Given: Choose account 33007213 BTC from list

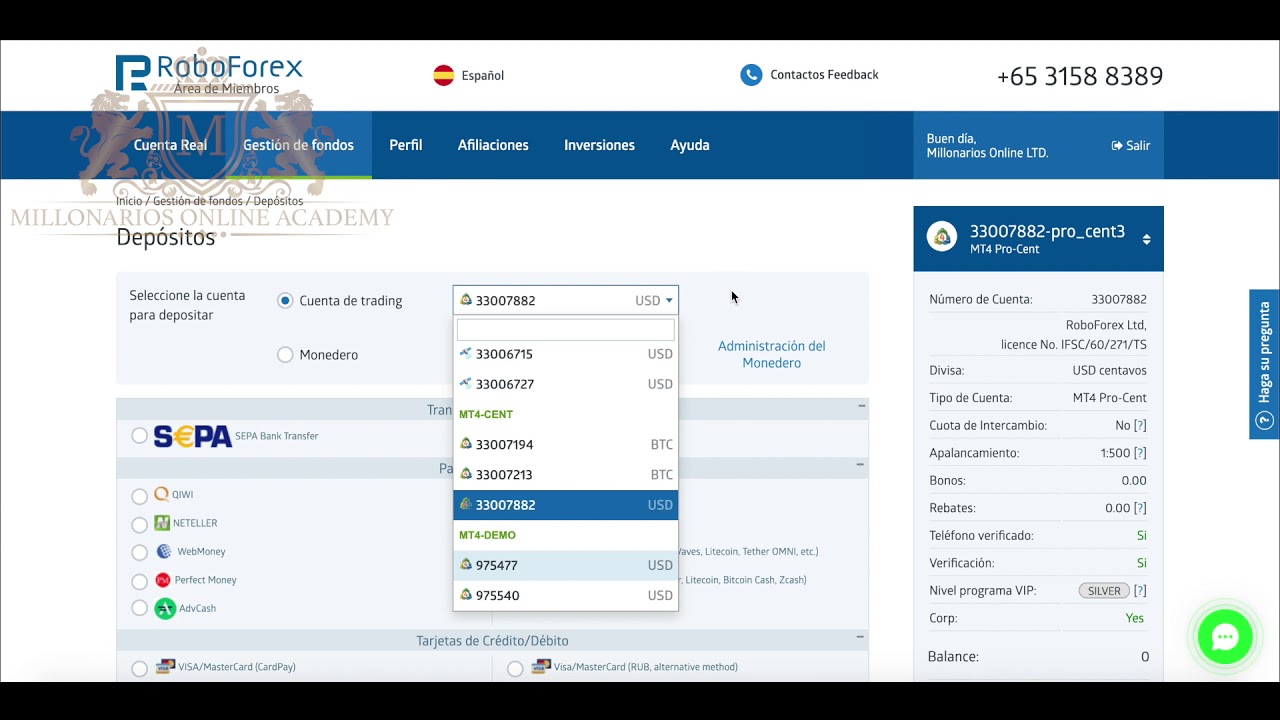Looking at the screenshot, I should tap(565, 474).
